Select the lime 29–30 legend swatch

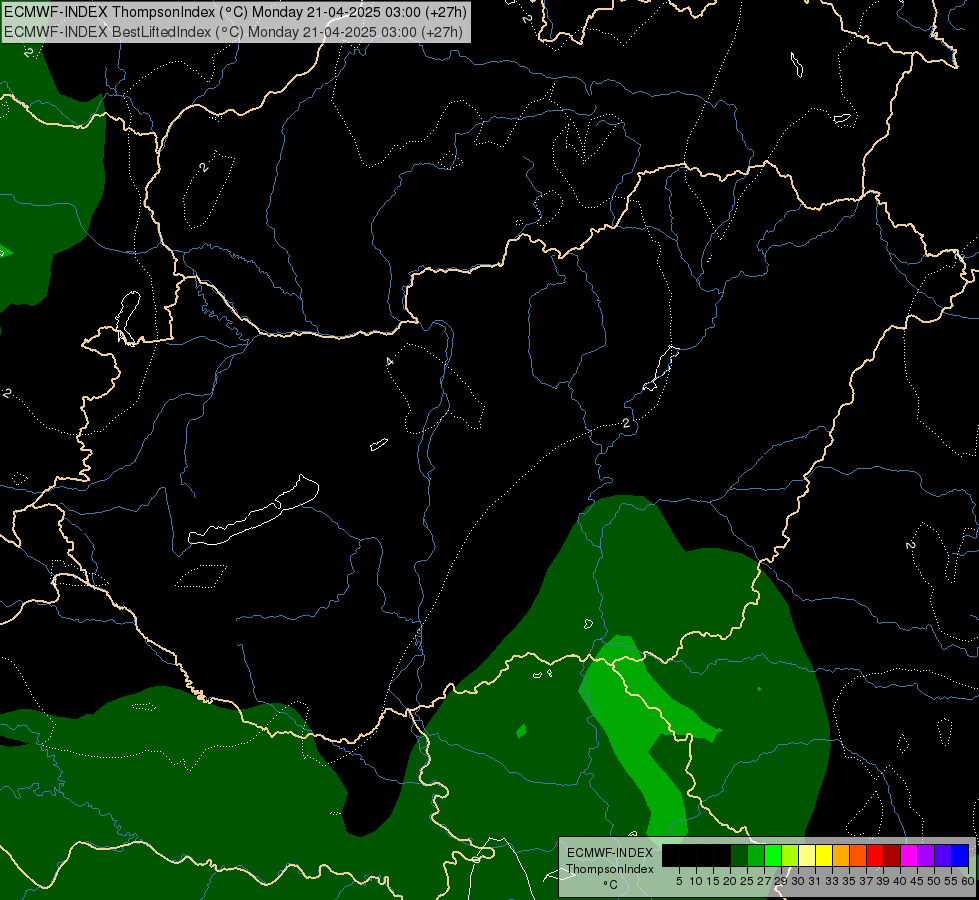(790, 856)
